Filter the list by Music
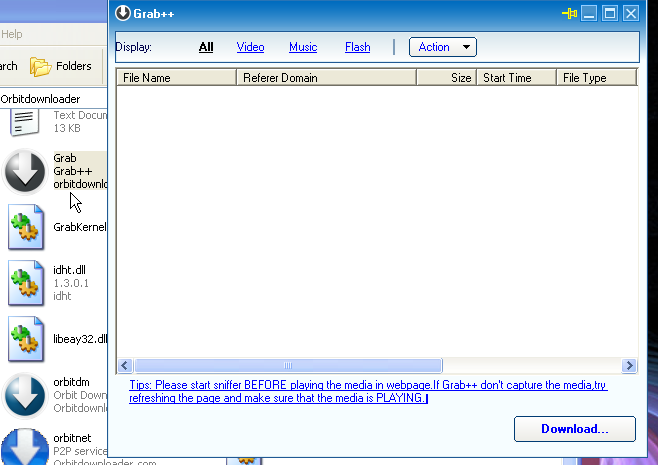The image size is (658, 465). pos(303,47)
